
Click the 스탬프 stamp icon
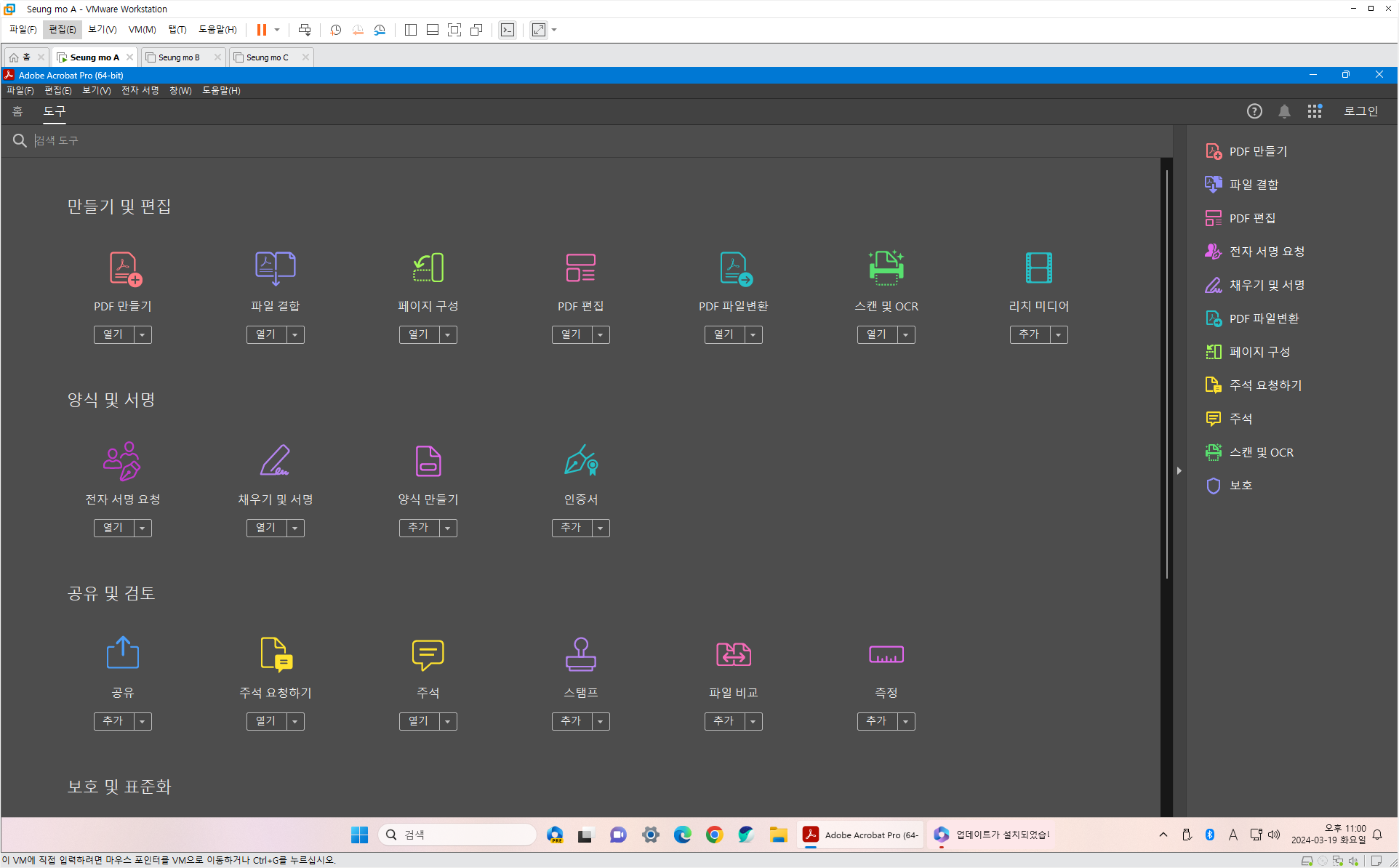point(581,654)
